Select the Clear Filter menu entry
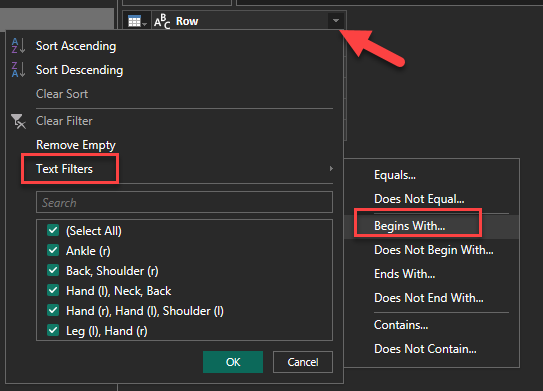 [64, 121]
